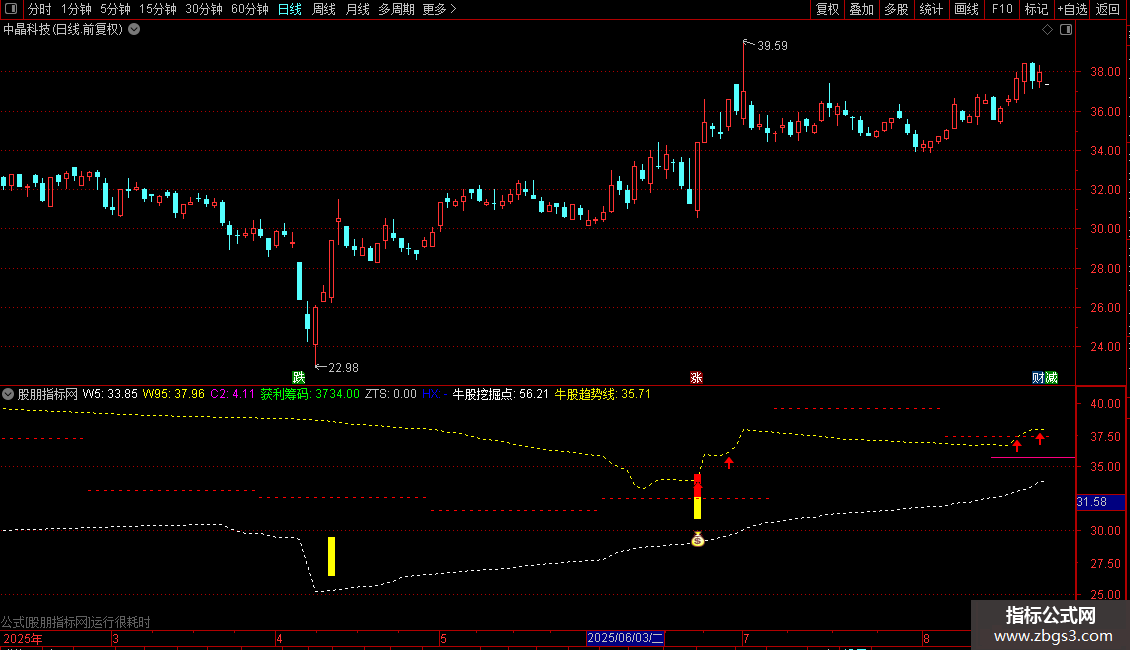Switch to the 1分钟 period
Image resolution: width=1130 pixels, height=650 pixels.
click(x=76, y=9)
